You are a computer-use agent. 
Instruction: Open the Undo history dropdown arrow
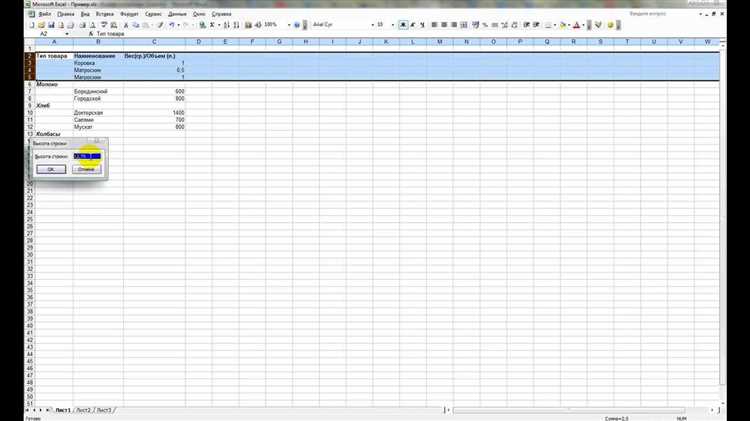click(x=178, y=25)
